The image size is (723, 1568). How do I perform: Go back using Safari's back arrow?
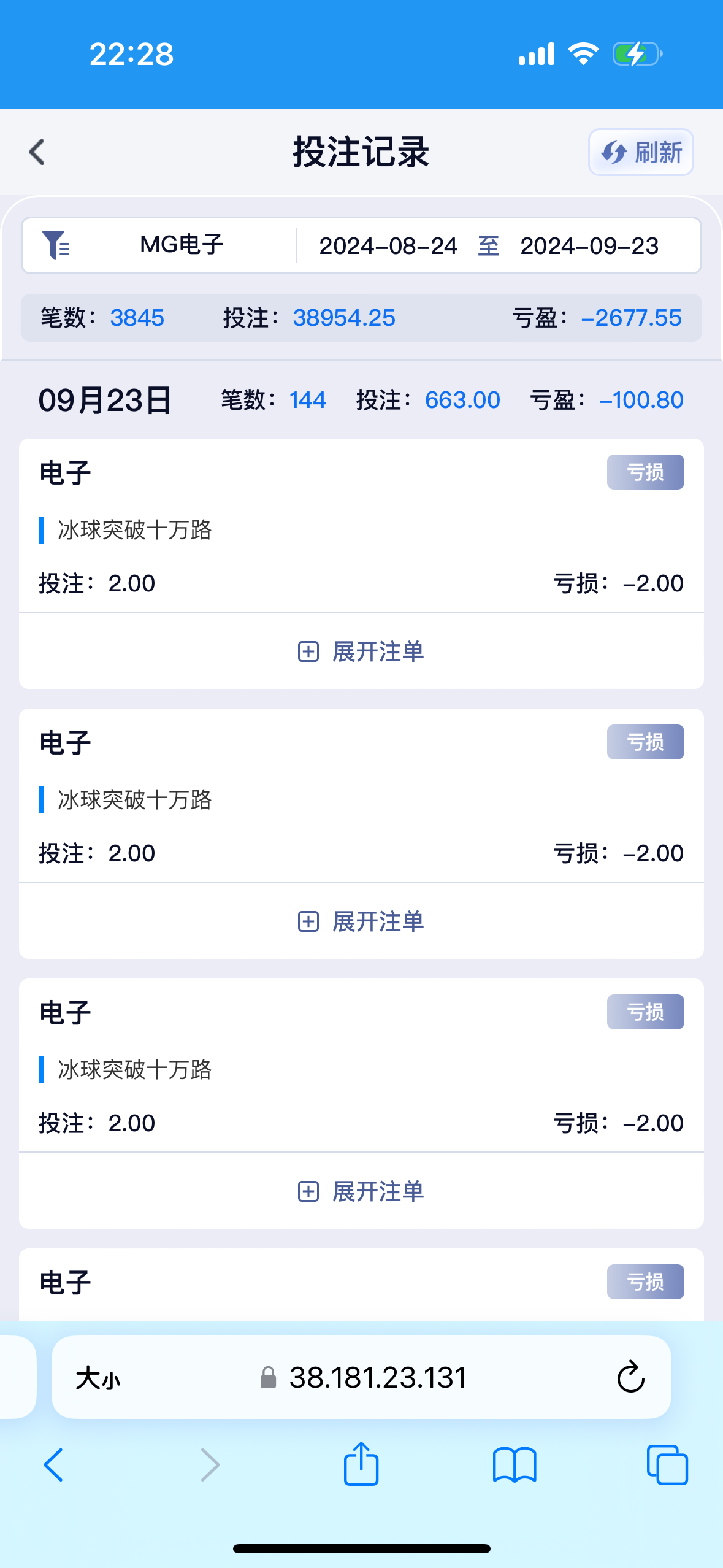53,1465
